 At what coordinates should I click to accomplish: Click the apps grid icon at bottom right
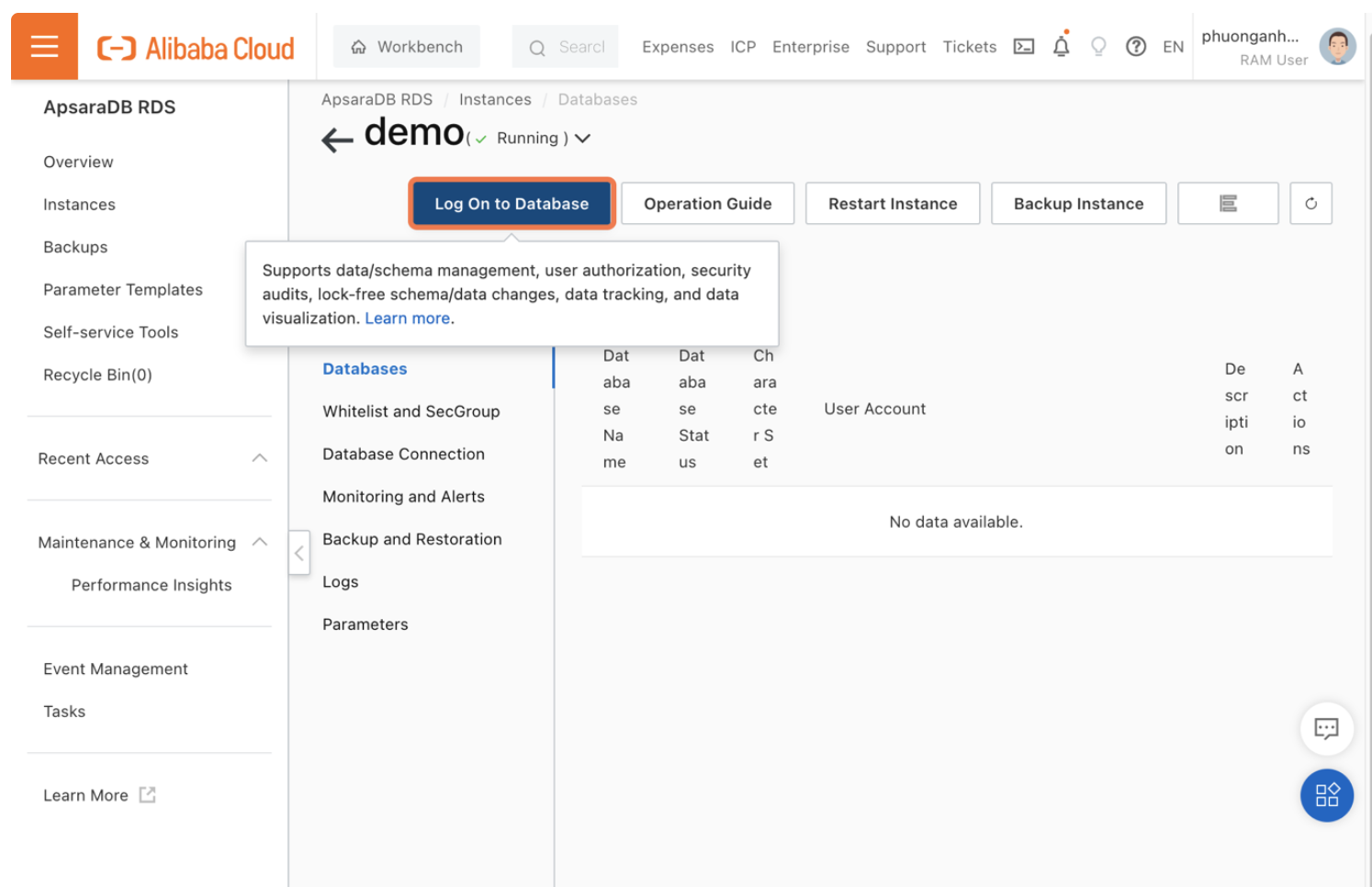click(1327, 795)
